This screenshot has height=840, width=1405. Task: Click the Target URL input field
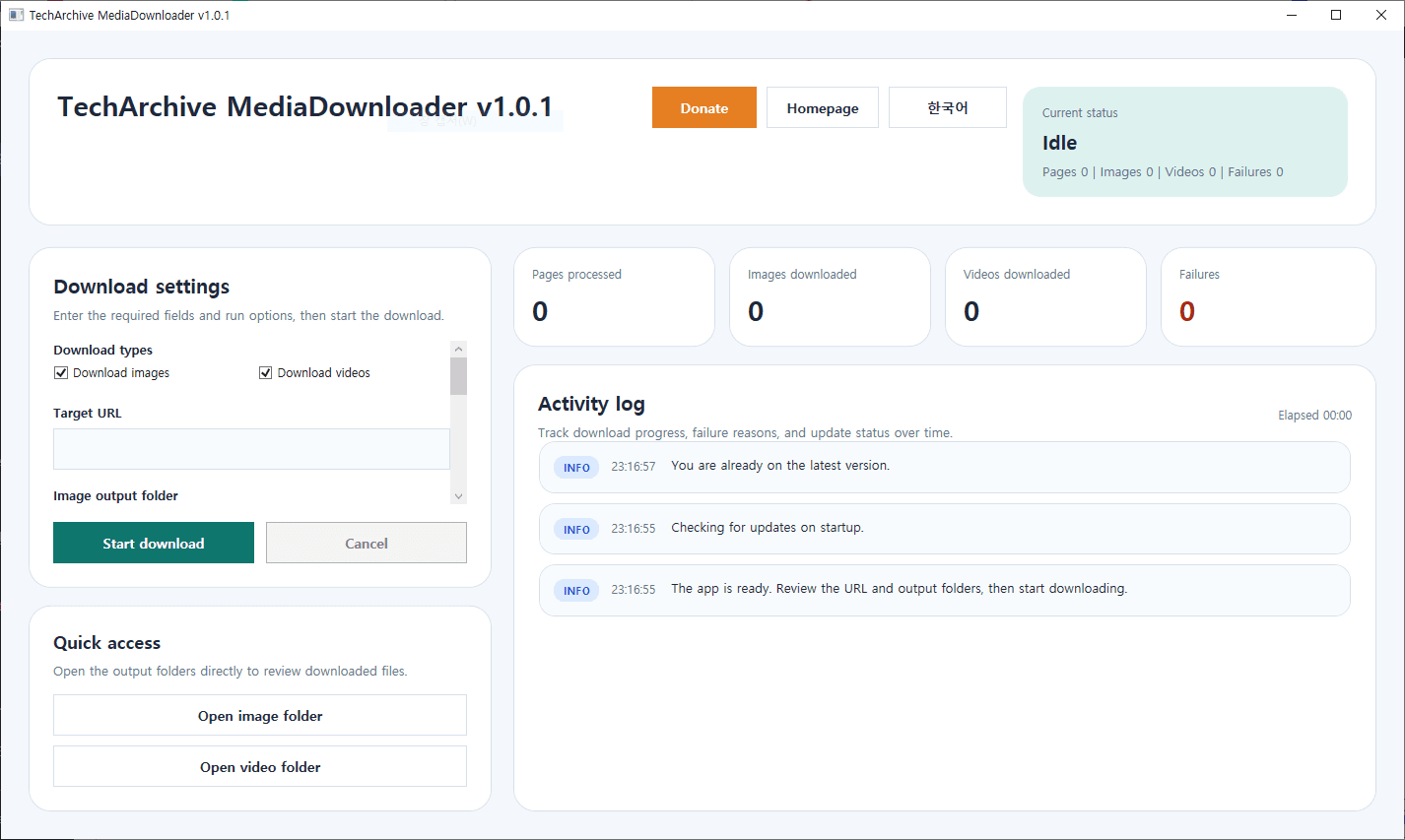coord(251,449)
